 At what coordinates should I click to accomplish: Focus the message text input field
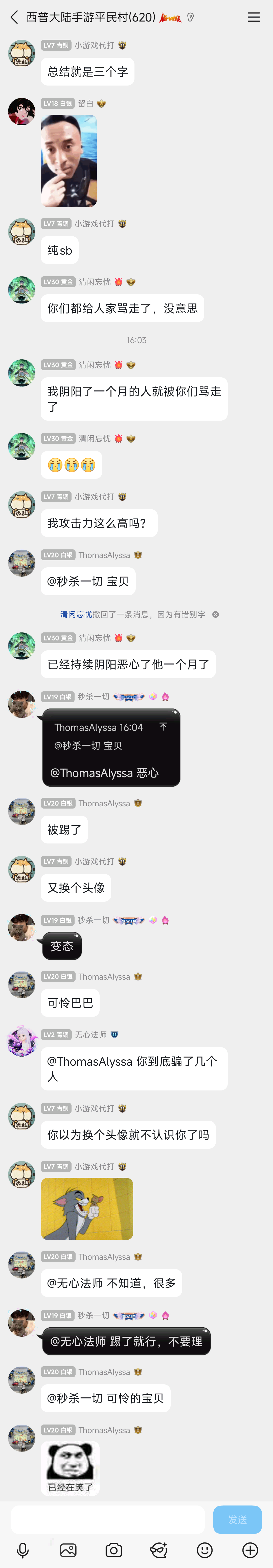coord(108,1520)
